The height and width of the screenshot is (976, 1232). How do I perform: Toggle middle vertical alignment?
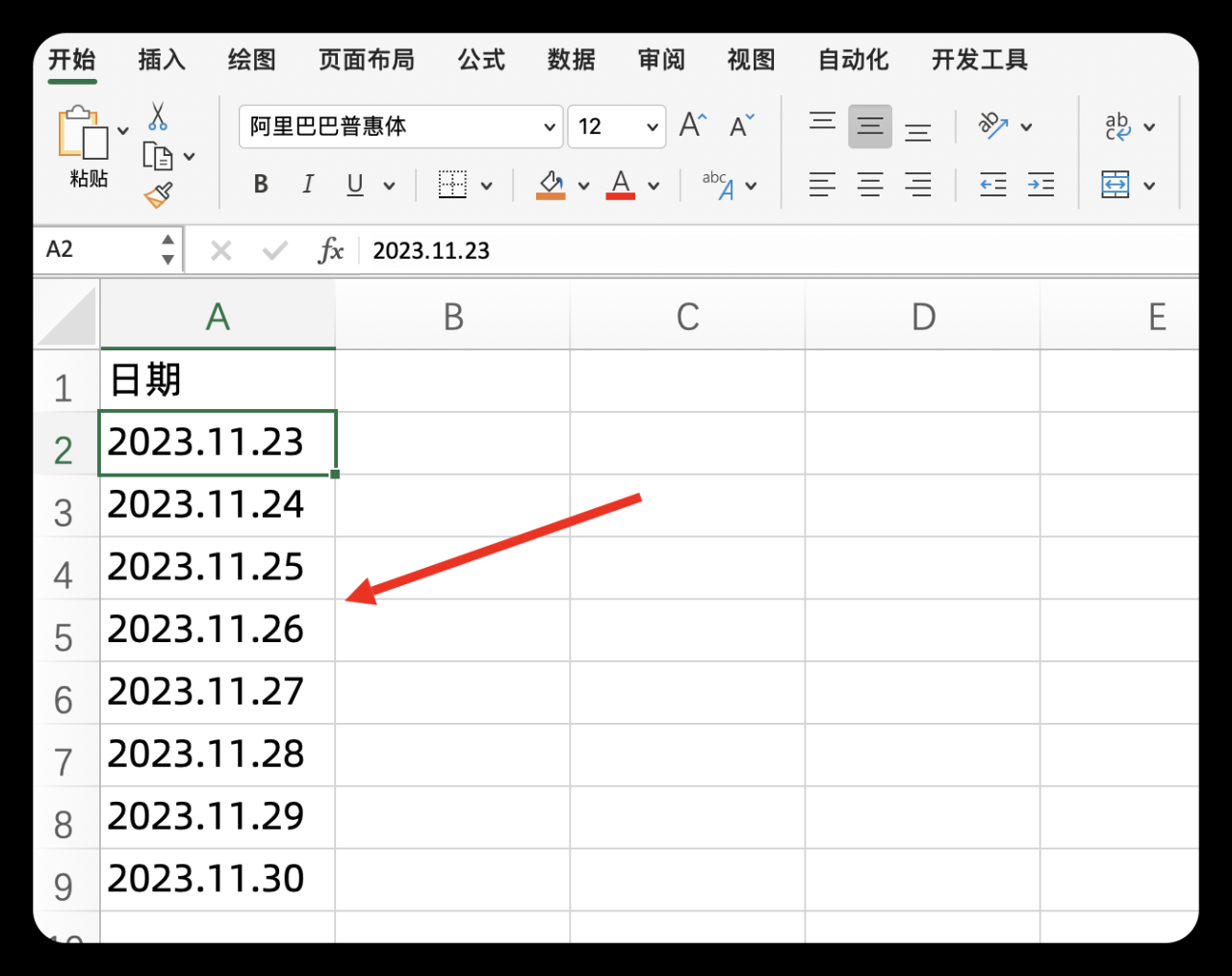870,126
